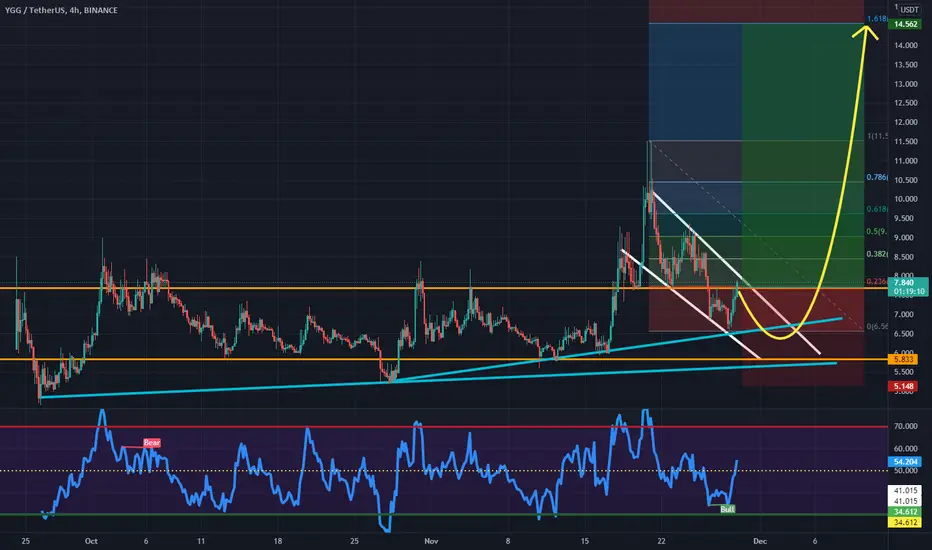Click 12.000 on the price scale
Screen dimensions: 932x550
[905, 122]
